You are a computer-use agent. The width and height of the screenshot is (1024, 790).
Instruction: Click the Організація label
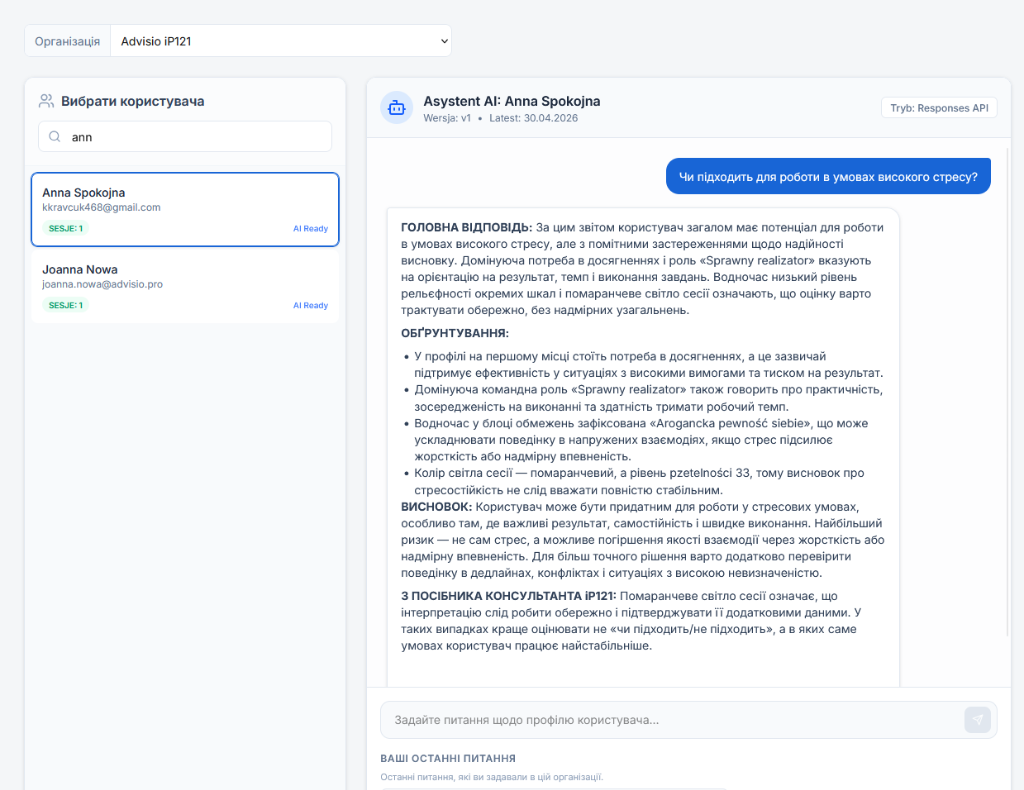67,41
